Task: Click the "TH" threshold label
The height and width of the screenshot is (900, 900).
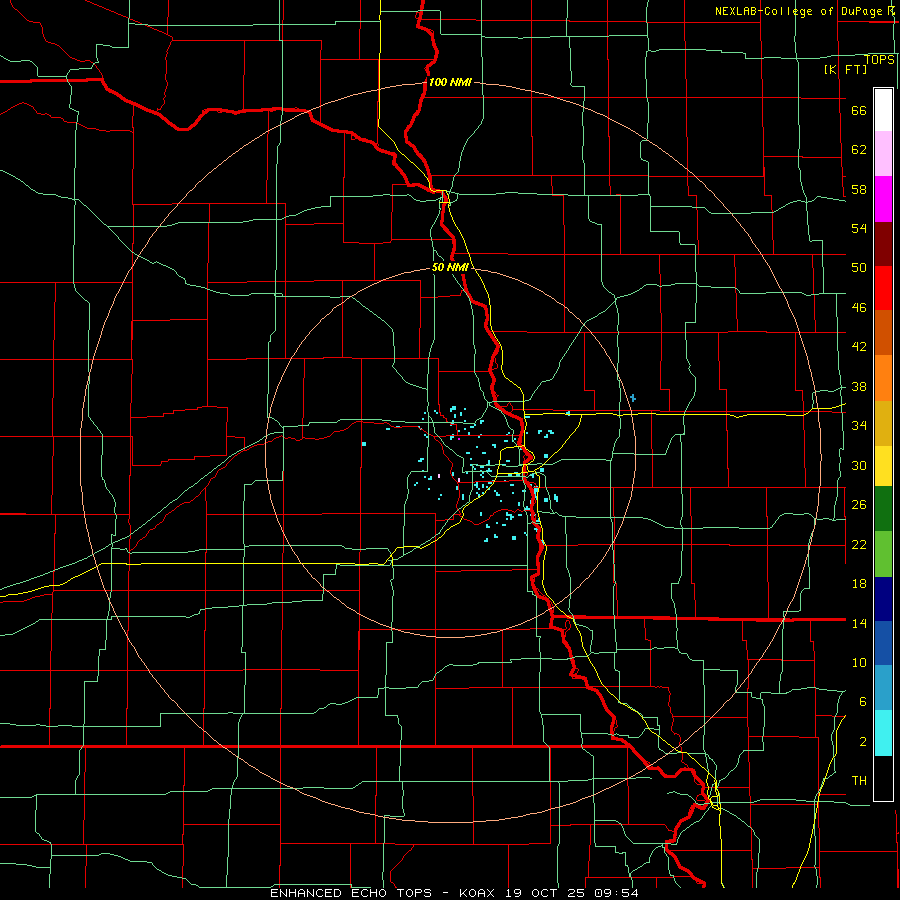Action: [x=859, y=781]
